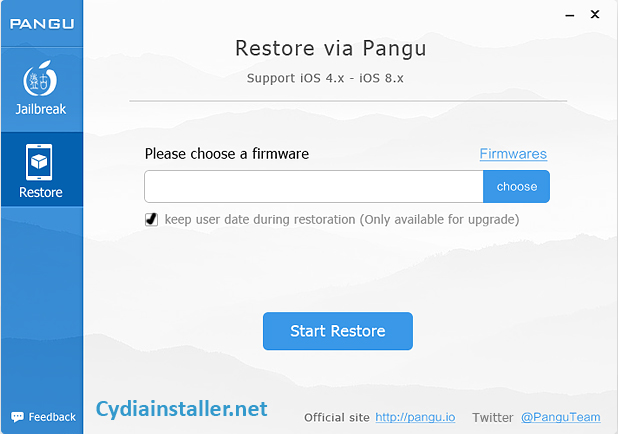
Task: Click the Start Restore button
Action: click(x=337, y=331)
